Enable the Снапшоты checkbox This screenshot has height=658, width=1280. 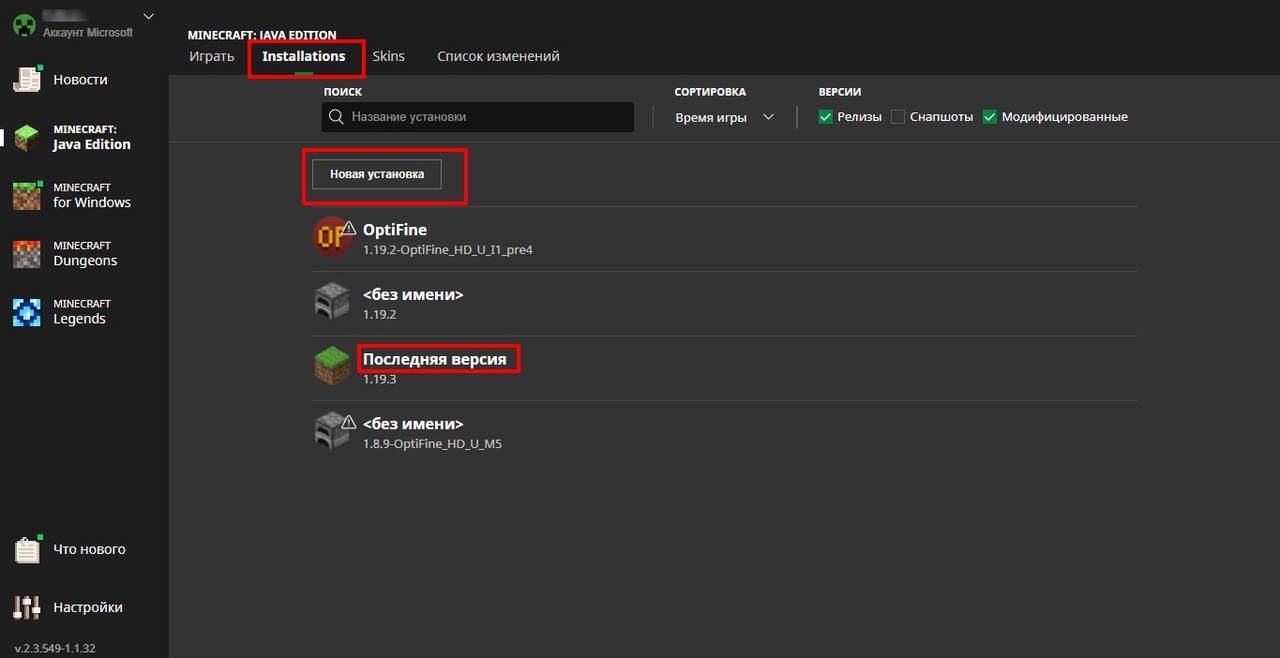(x=898, y=117)
